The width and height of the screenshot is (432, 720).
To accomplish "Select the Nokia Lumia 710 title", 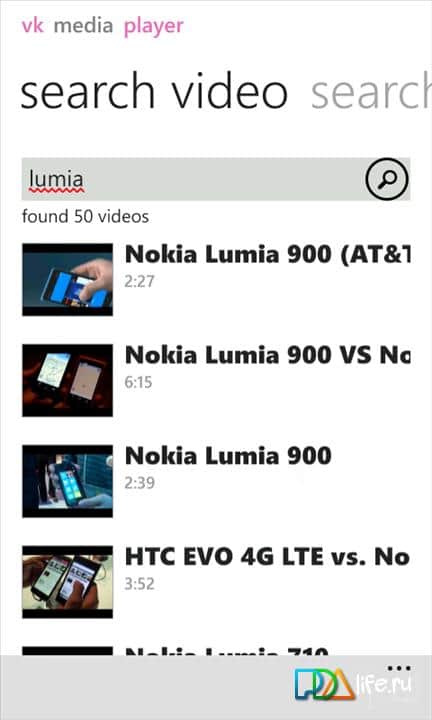I will coord(227,651).
